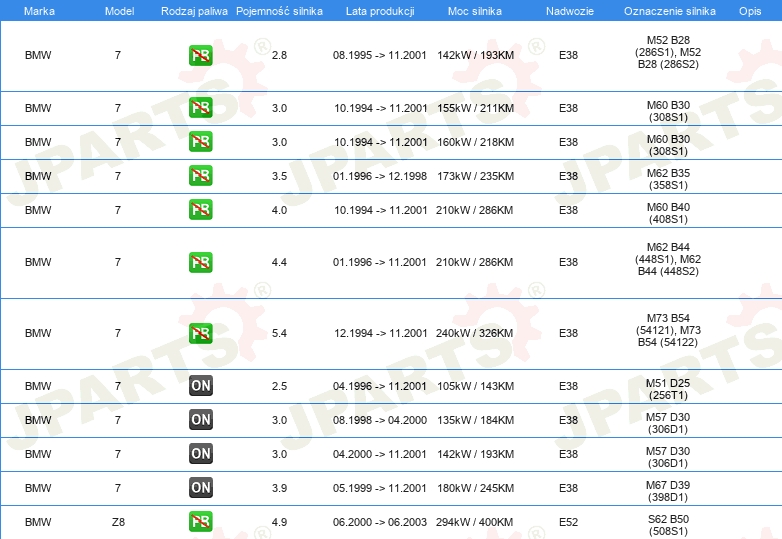Click the 4.9 engine capacity cell
Image resolution: width=782 pixels, height=539 pixels.
click(x=279, y=522)
